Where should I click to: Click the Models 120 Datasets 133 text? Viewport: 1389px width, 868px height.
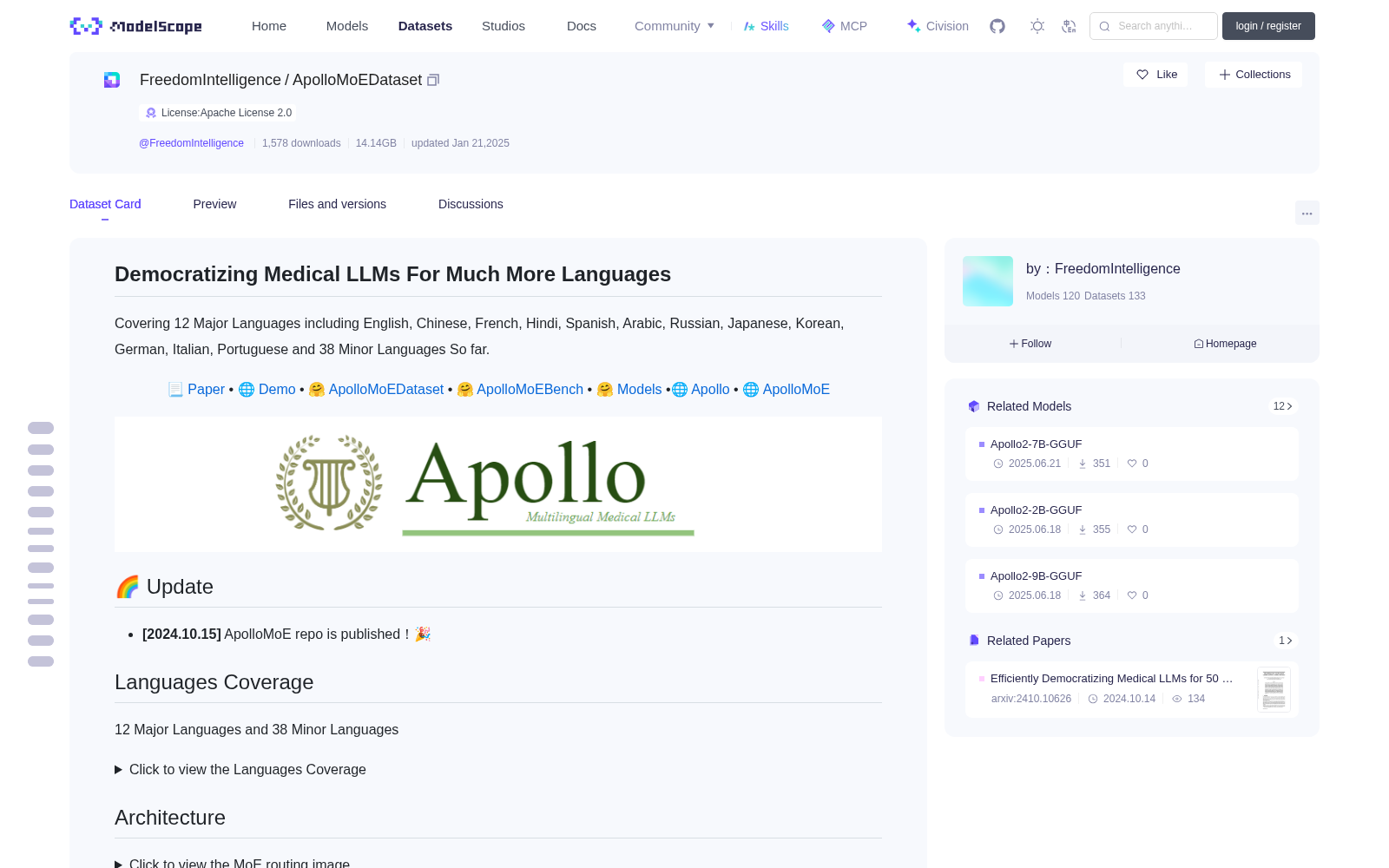(1086, 296)
